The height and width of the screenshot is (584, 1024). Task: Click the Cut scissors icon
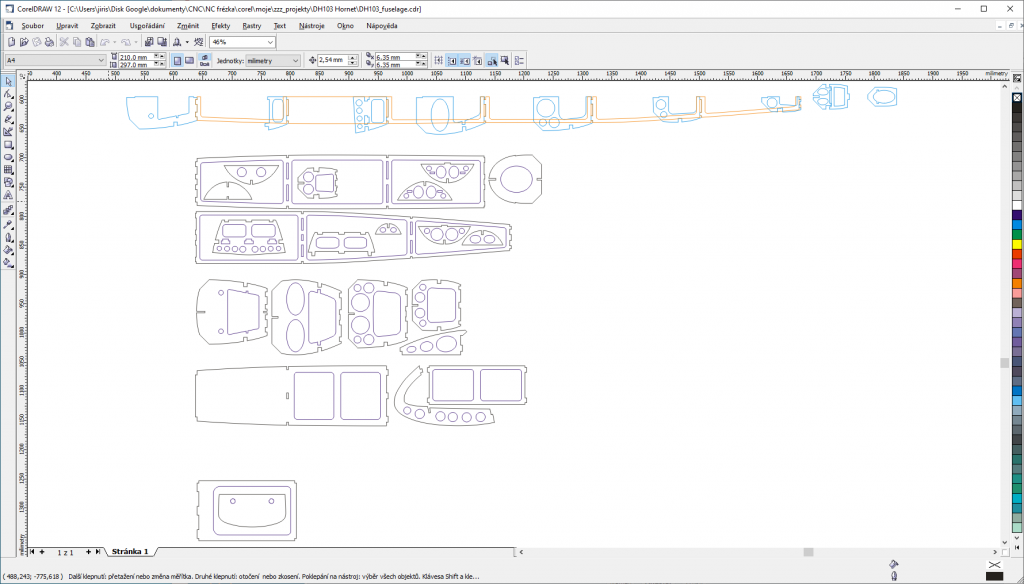pyautogui.click(x=64, y=42)
